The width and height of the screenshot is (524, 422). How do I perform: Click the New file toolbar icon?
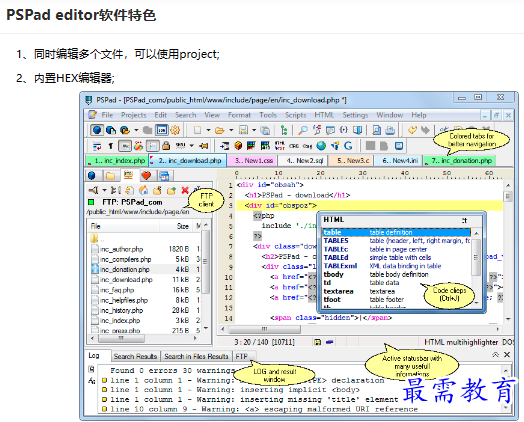198,130
